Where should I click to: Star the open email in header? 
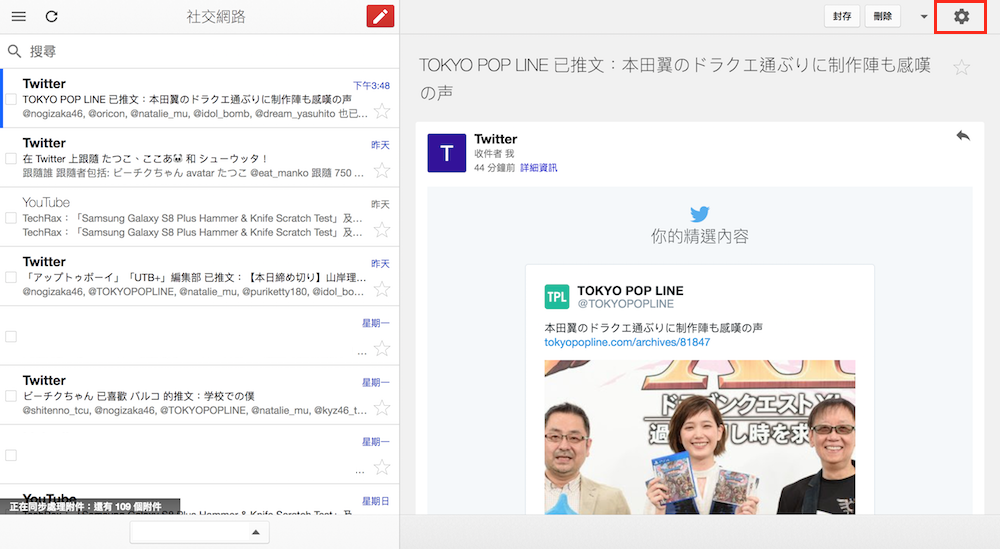click(x=961, y=67)
